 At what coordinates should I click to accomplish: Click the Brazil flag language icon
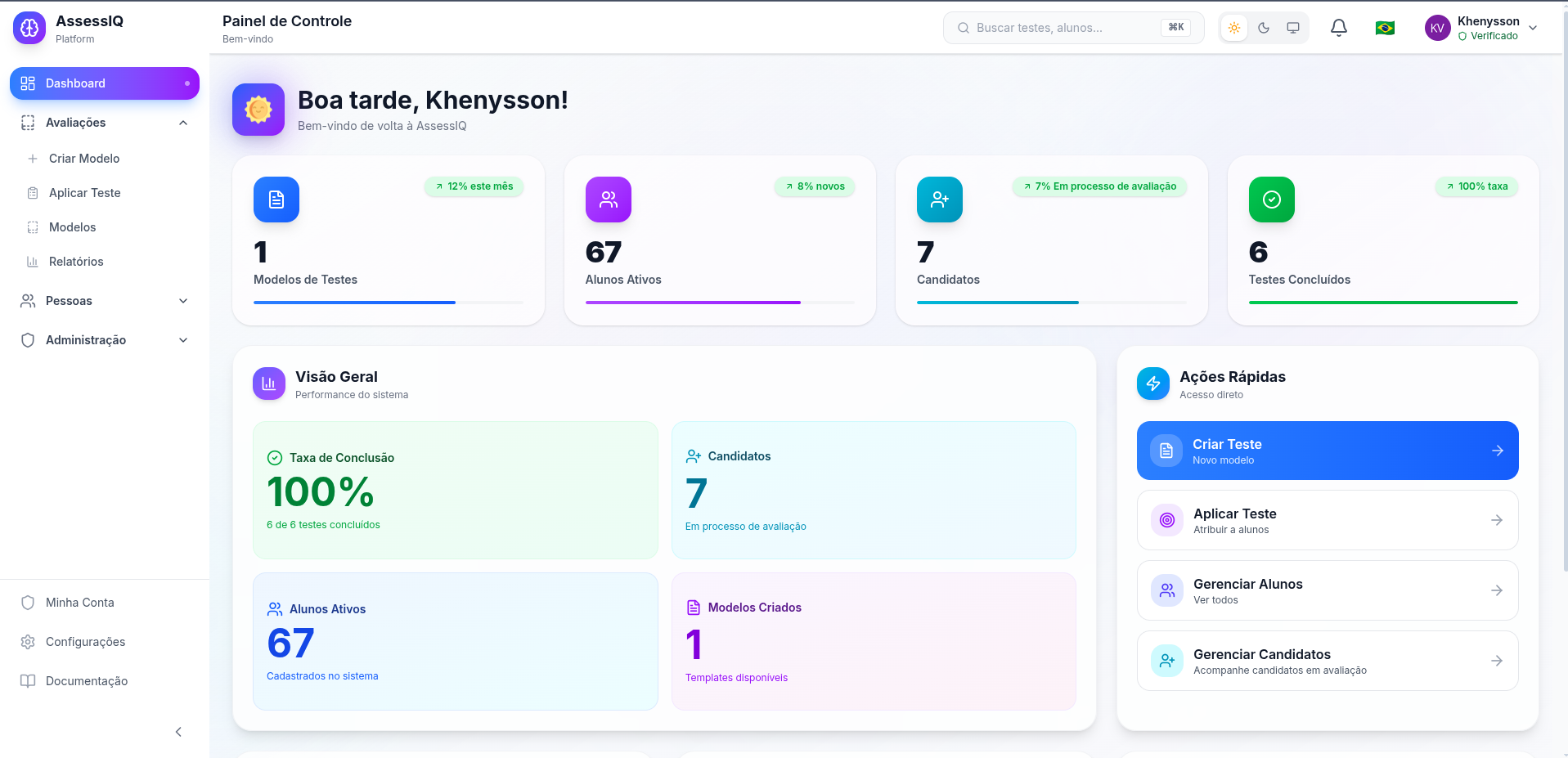tap(1385, 28)
